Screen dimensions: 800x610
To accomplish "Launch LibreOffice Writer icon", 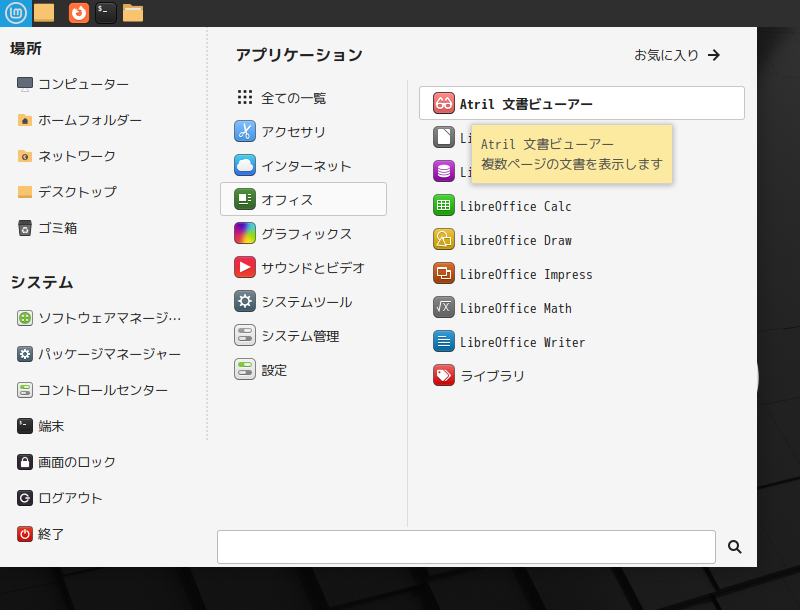I will [444, 342].
